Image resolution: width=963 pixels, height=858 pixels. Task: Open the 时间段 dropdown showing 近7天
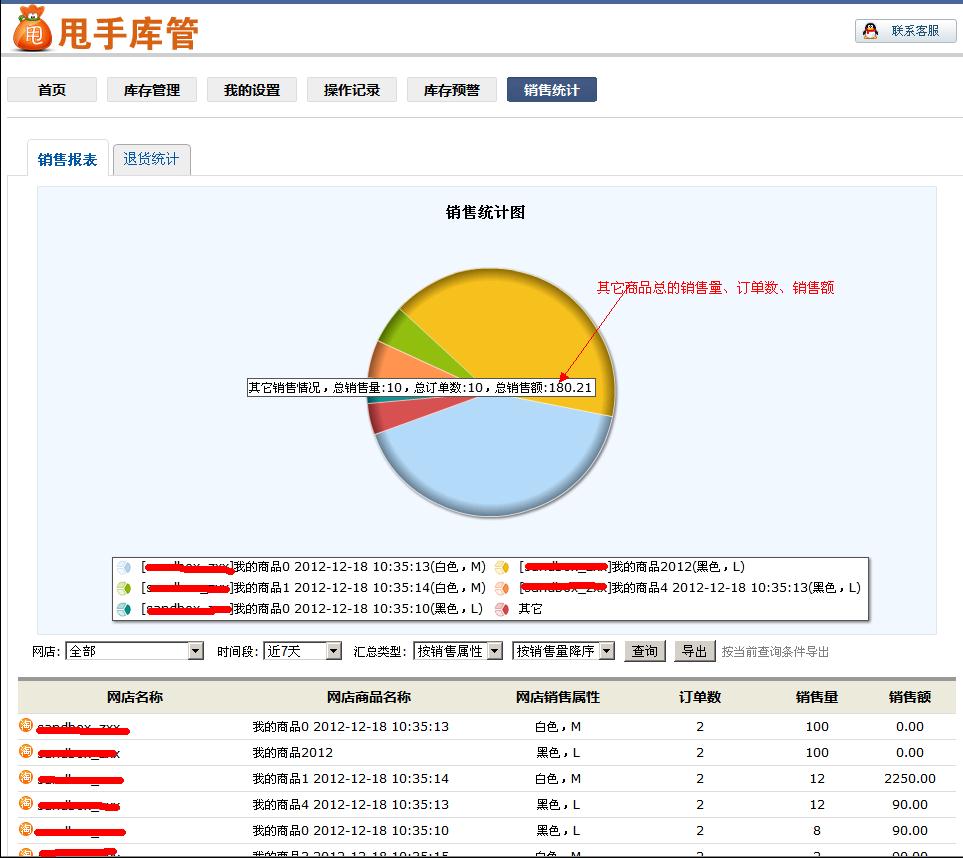coord(302,651)
